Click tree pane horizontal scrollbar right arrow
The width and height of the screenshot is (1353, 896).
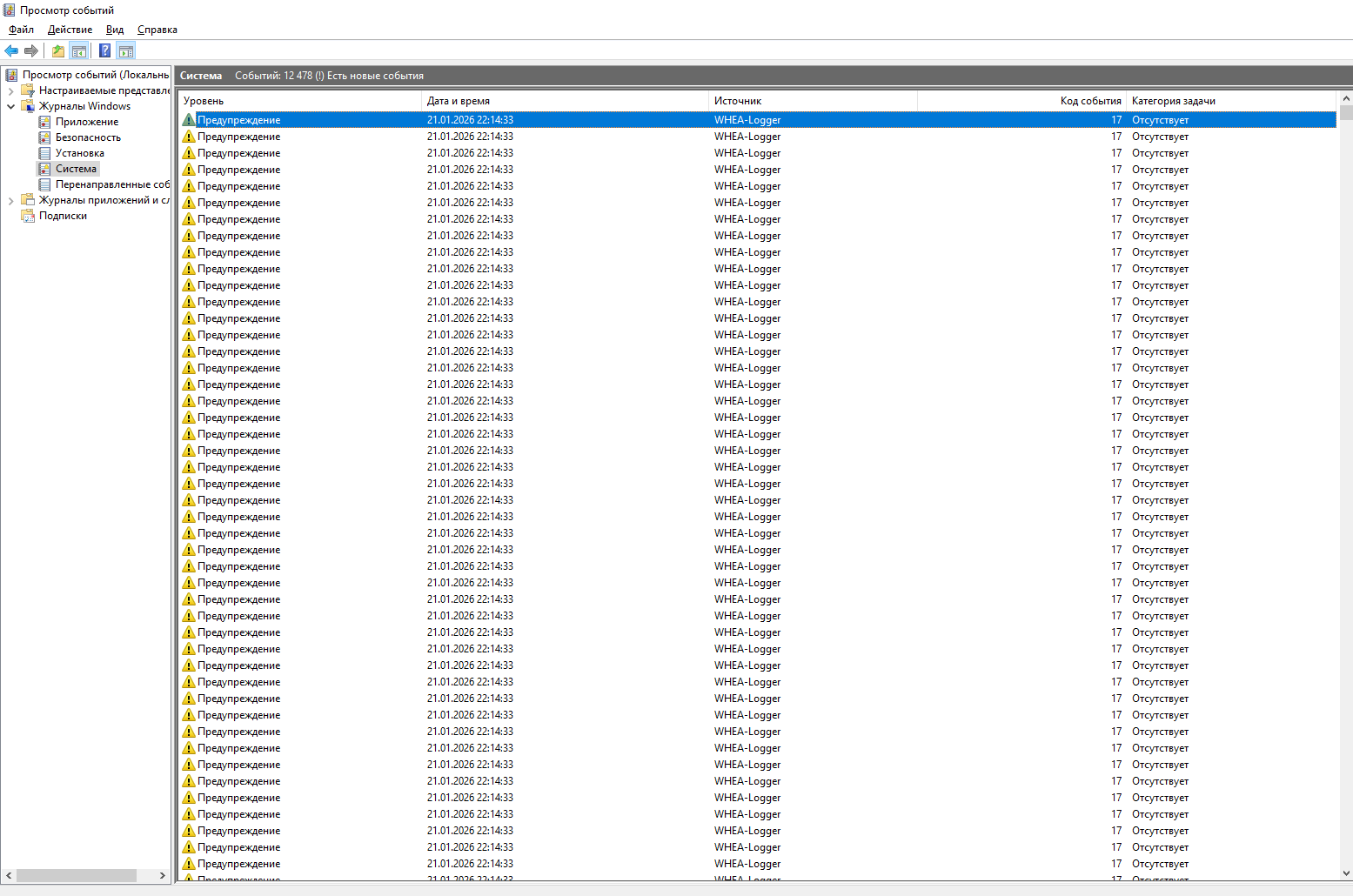click(162, 875)
